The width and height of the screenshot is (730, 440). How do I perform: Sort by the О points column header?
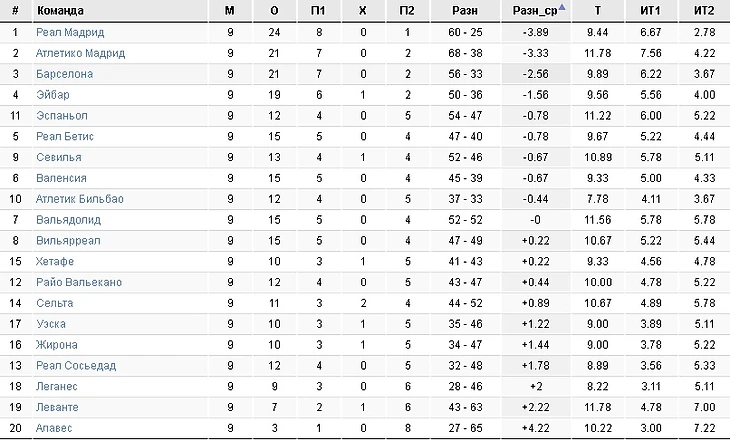pyautogui.click(x=274, y=10)
